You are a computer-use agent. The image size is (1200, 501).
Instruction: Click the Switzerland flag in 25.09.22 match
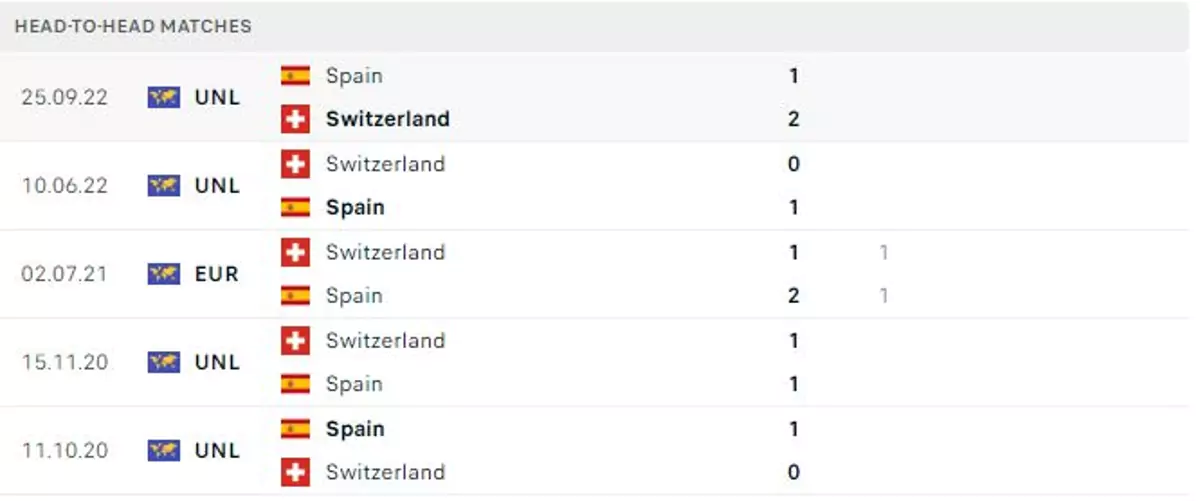[x=295, y=119]
